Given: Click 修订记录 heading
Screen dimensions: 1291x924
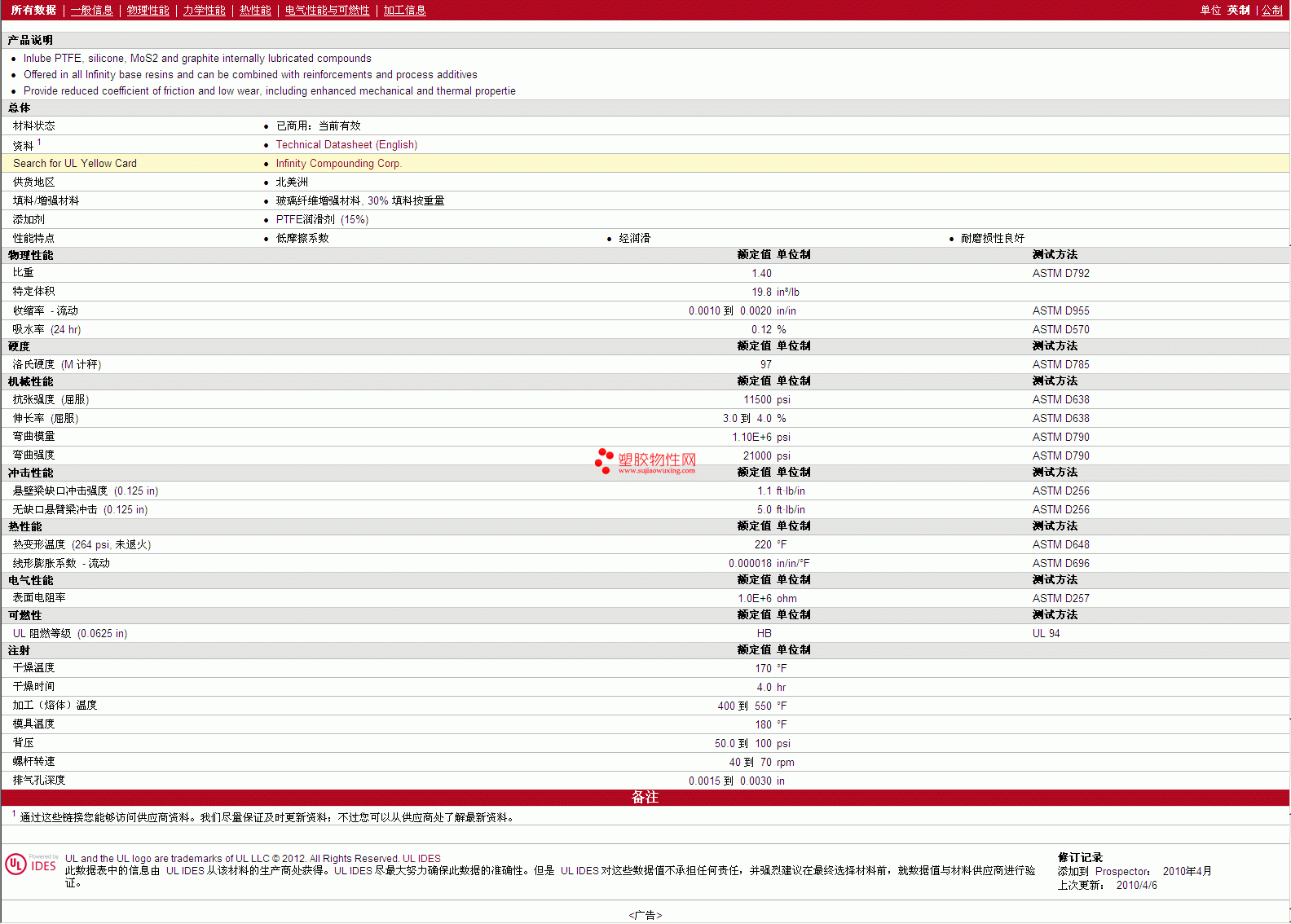Looking at the screenshot, I should point(1080,857).
